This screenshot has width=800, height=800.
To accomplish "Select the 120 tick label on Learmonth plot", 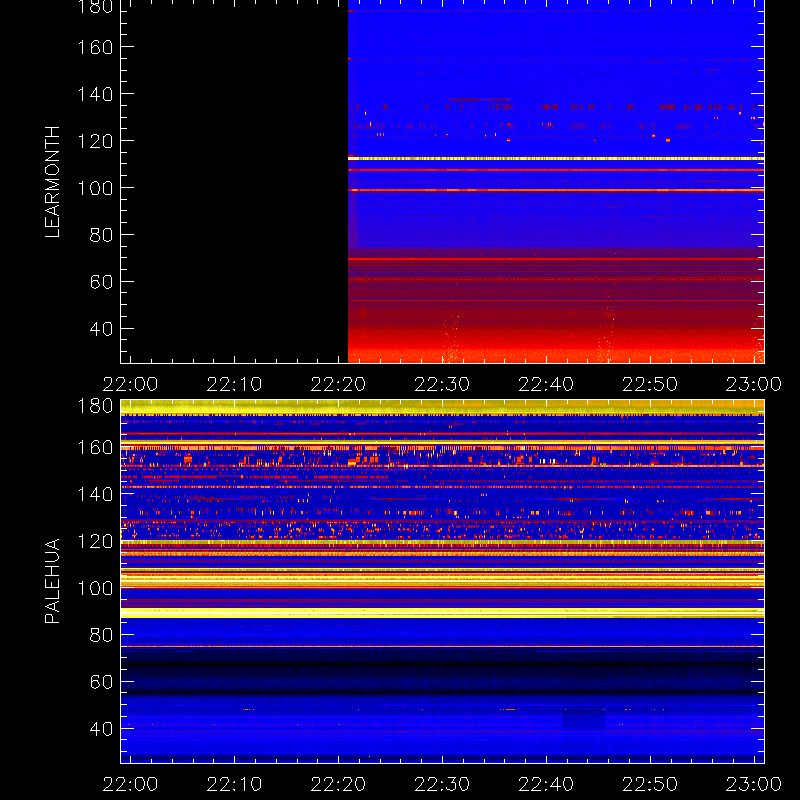I will 95,141.
